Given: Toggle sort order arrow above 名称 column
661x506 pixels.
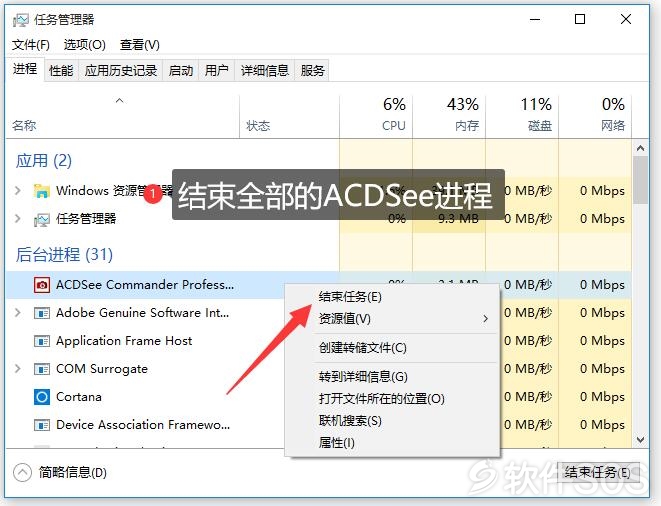Looking at the screenshot, I should 120,100.
